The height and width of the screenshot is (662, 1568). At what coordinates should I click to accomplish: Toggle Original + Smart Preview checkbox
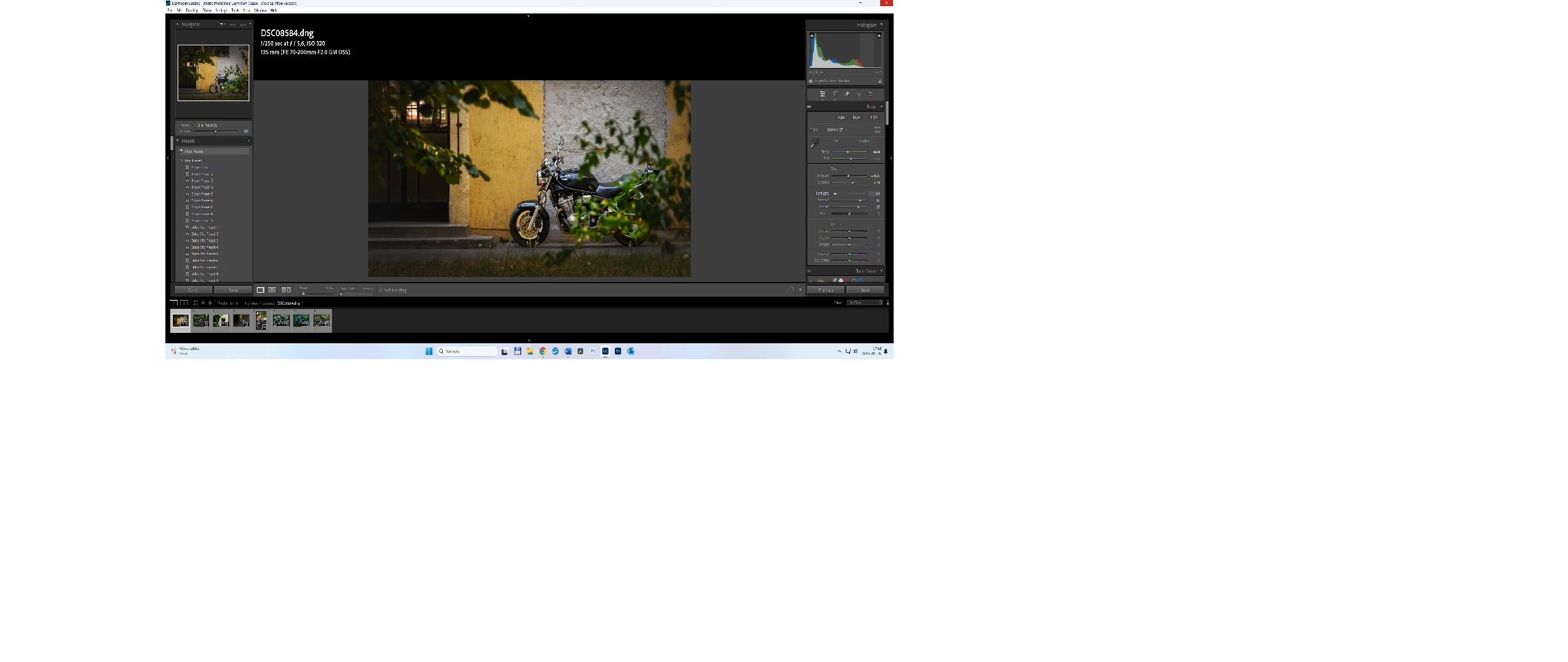click(x=811, y=81)
